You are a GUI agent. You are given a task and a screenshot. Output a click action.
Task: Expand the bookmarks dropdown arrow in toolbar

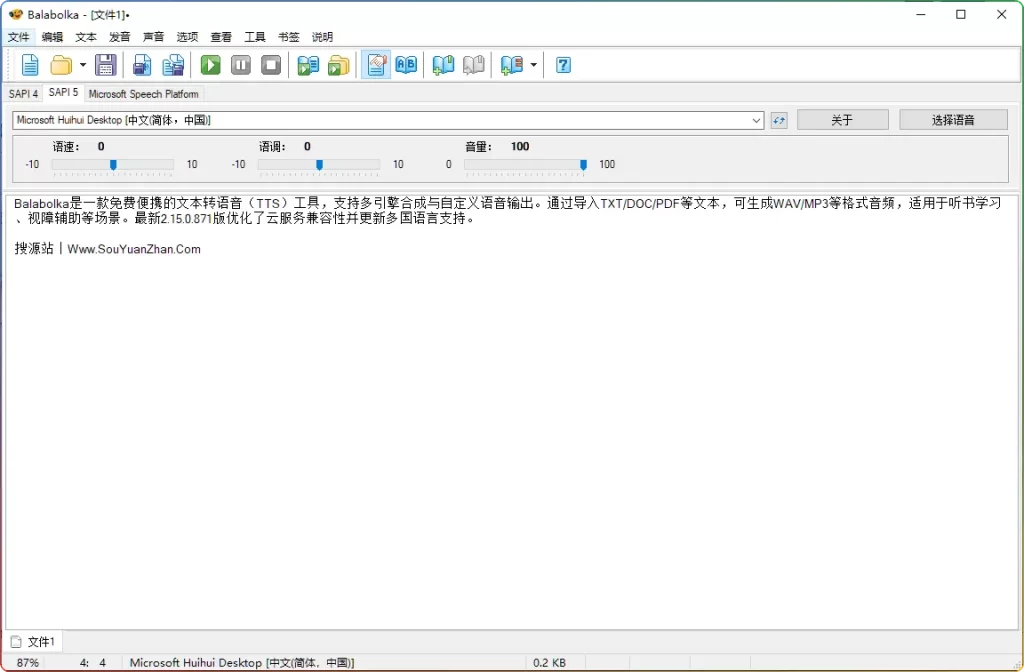(x=534, y=65)
